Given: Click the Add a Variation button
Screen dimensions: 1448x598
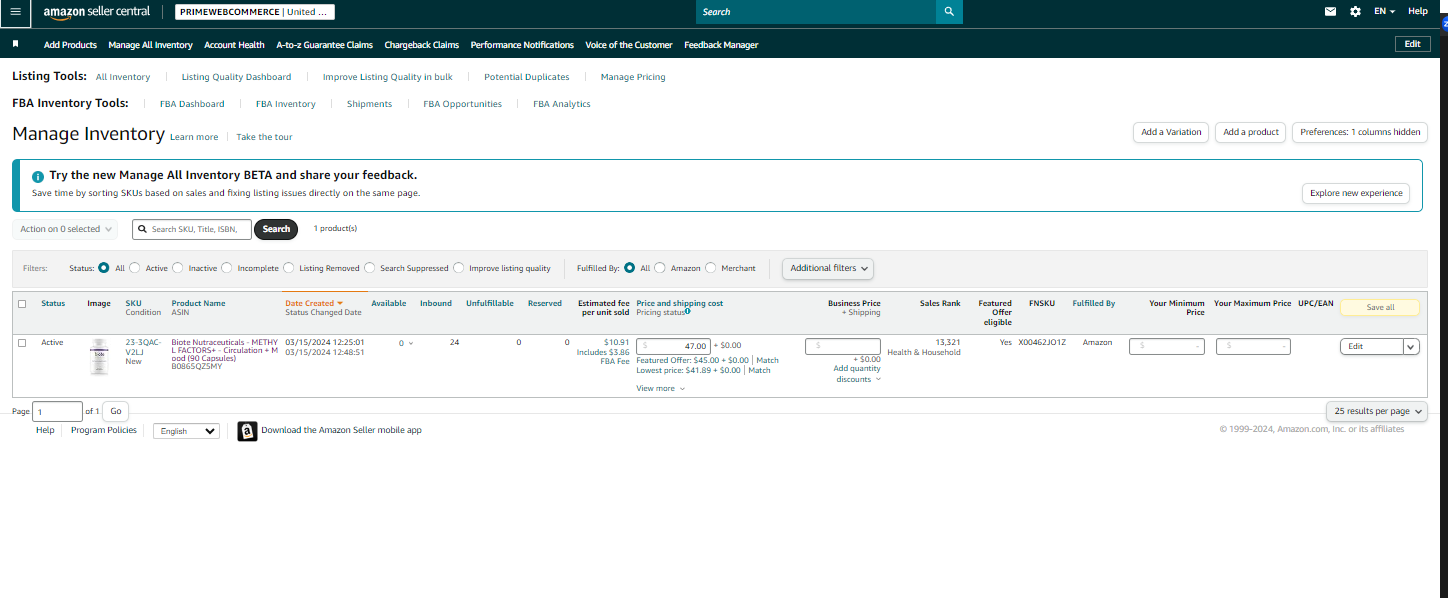Looking at the screenshot, I should (x=1171, y=132).
